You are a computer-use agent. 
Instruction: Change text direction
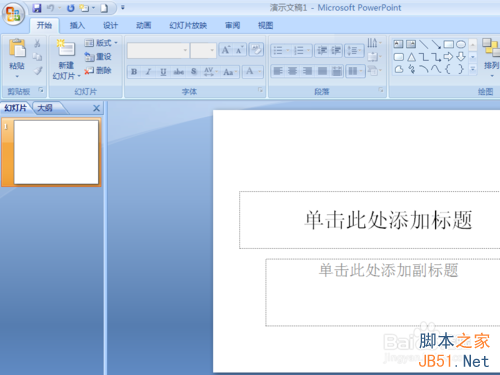point(374,43)
